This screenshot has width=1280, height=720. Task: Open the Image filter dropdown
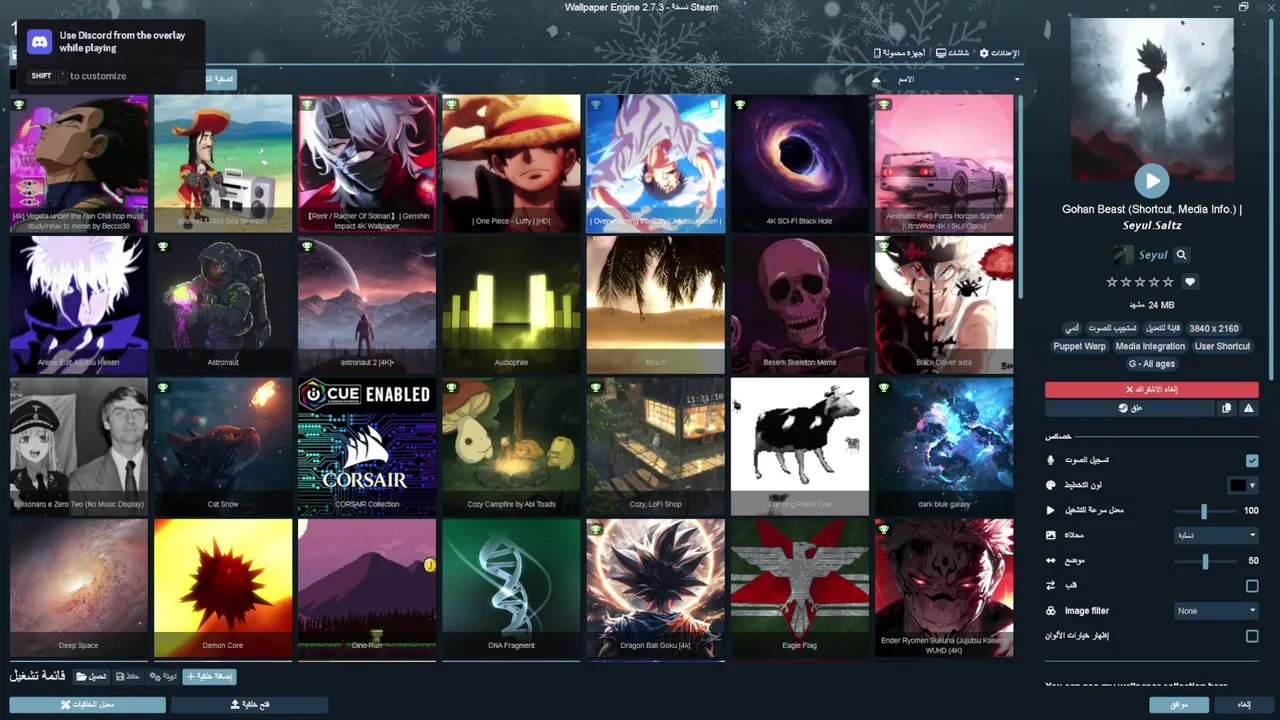pyautogui.click(x=1216, y=611)
